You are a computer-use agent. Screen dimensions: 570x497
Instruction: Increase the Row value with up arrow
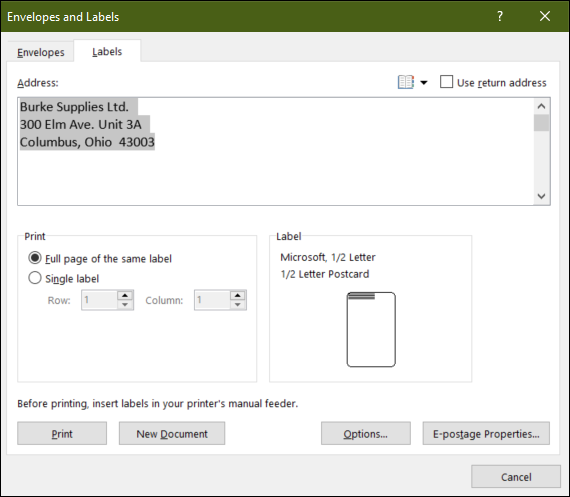coord(125,295)
